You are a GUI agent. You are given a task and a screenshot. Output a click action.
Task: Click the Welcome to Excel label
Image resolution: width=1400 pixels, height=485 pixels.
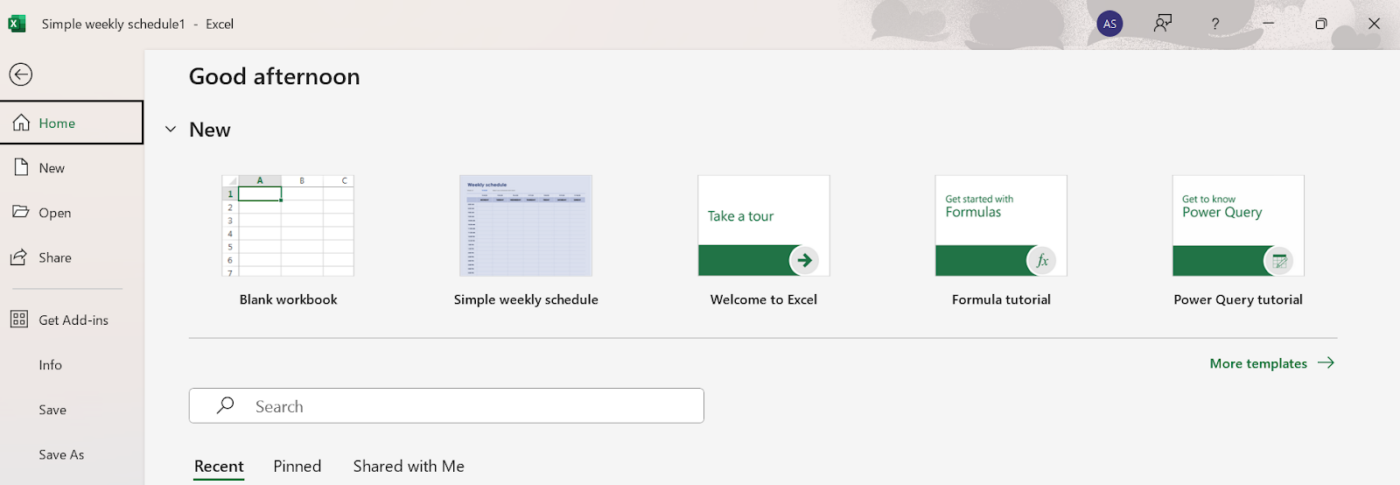point(764,299)
